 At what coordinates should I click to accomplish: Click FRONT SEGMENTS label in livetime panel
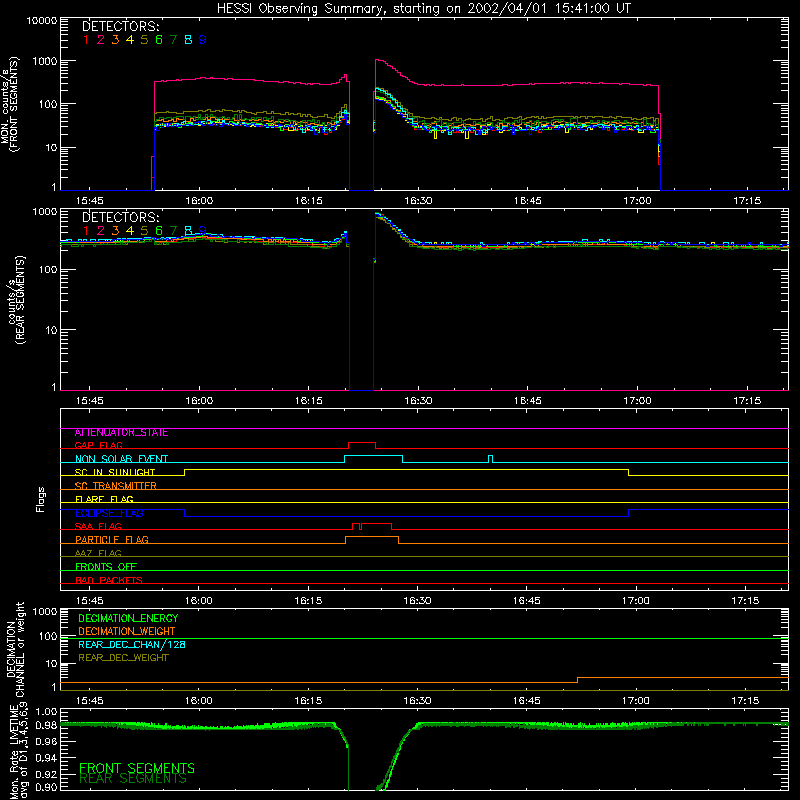[137, 768]
